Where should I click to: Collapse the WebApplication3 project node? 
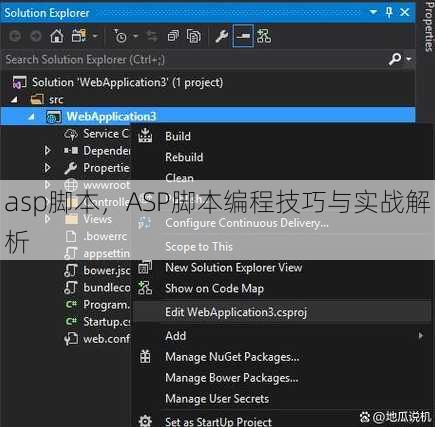click(x=31, y=117)
